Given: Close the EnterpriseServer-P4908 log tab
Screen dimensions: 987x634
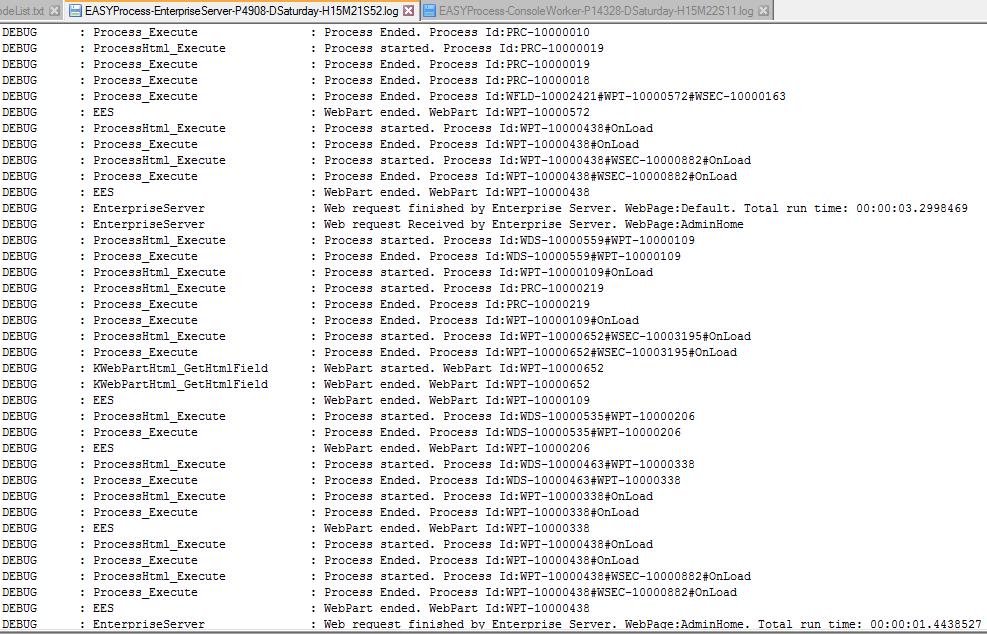Looking at the screenshot, I should tap(409, 11).
